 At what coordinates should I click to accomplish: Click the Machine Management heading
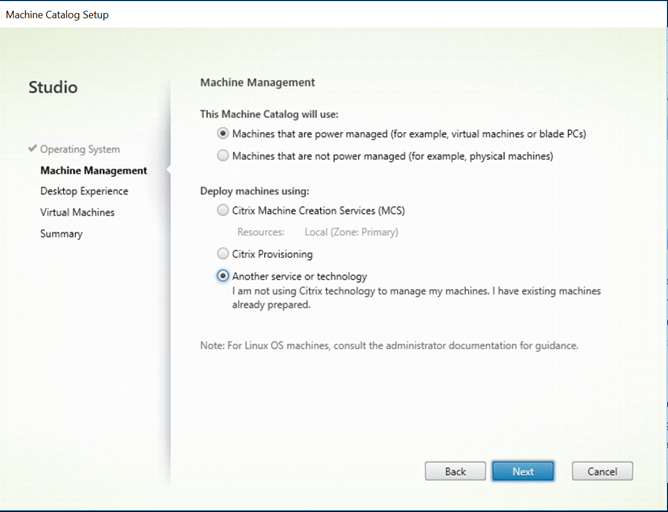click(258, 82)
